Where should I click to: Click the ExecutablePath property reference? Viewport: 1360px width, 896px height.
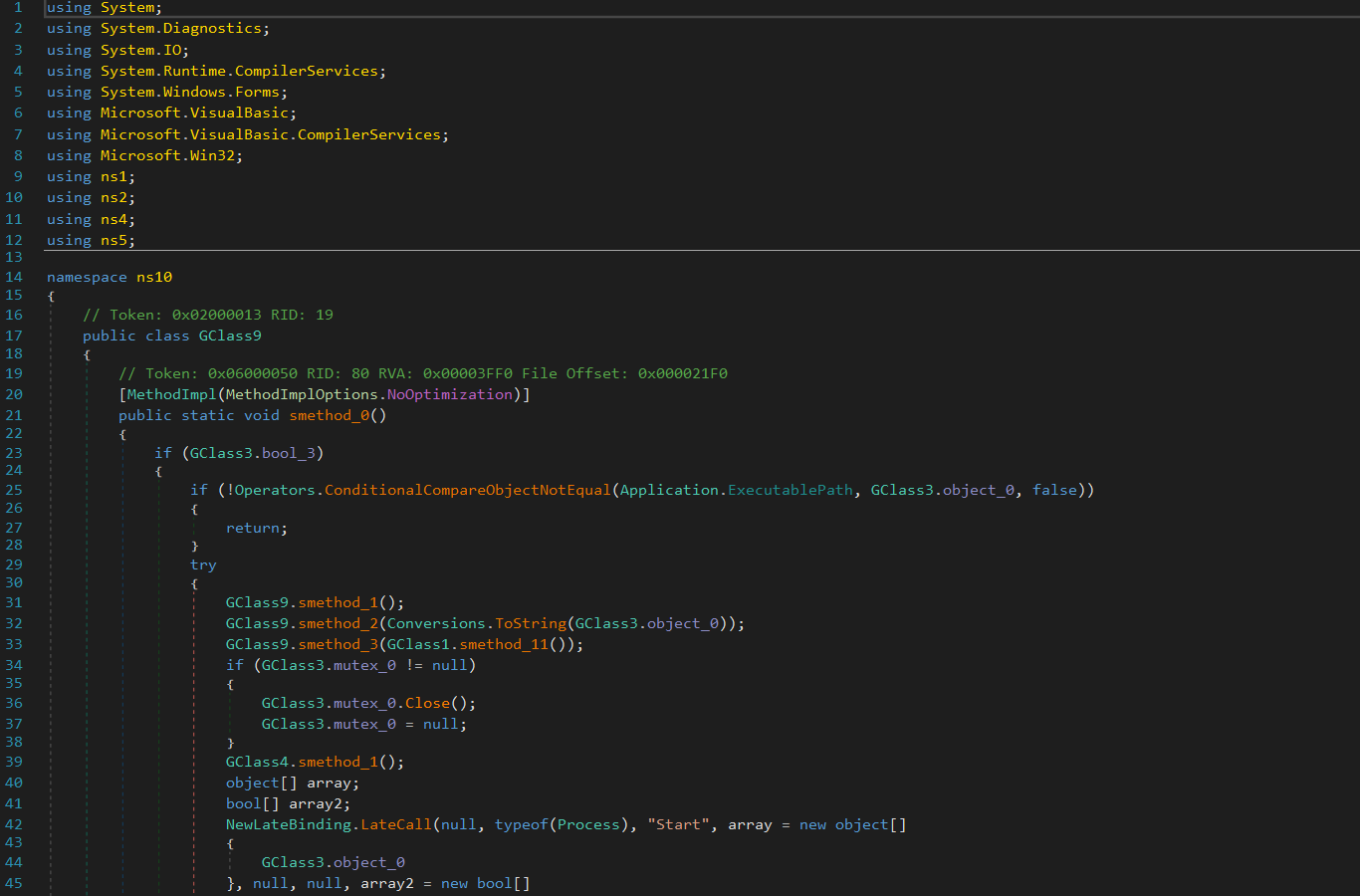pos(790,490)
